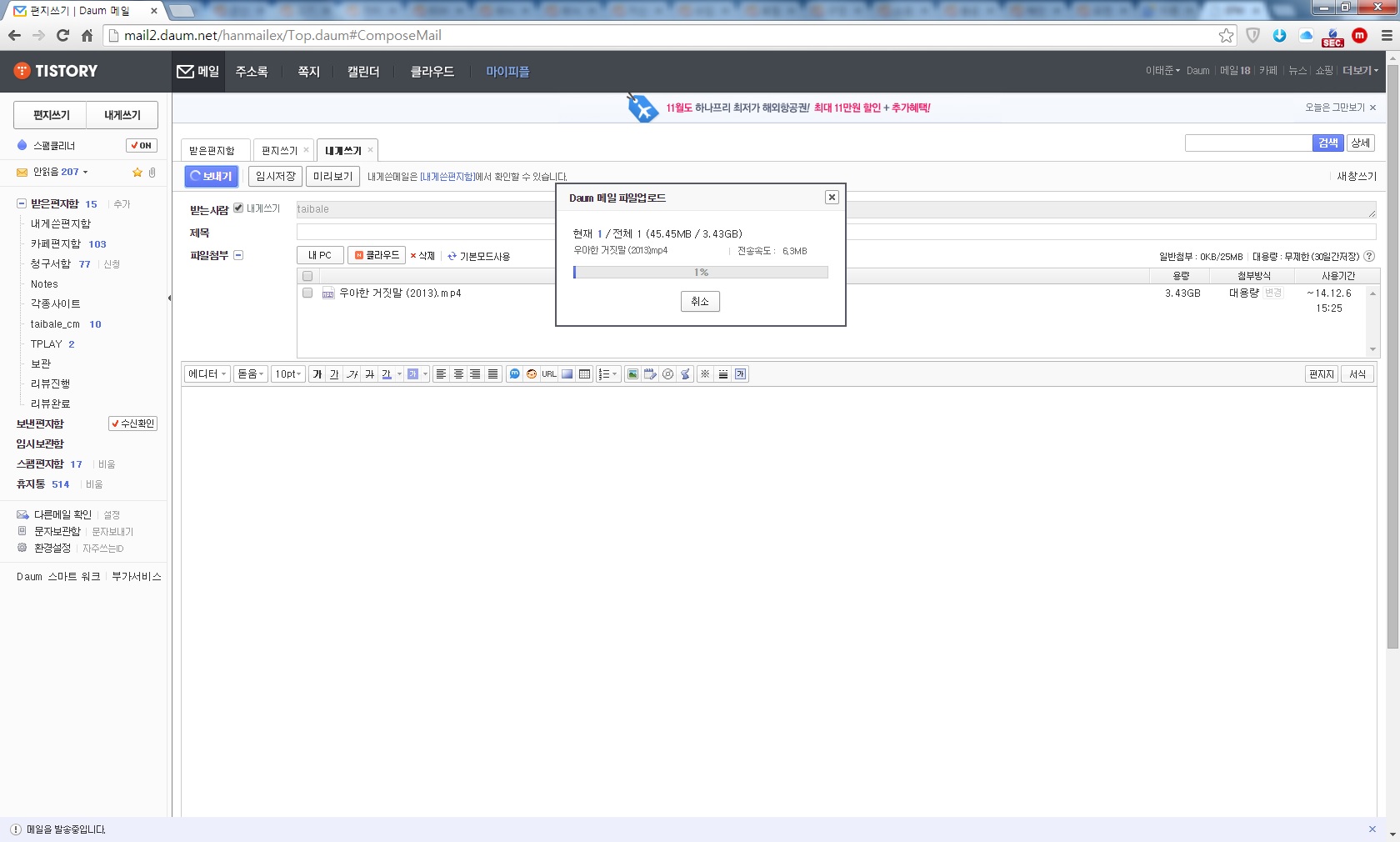Screen dimensions: 1400x842
Task: Apply strikethrough formatting in the editor toolbar
Action: [369, 374]
